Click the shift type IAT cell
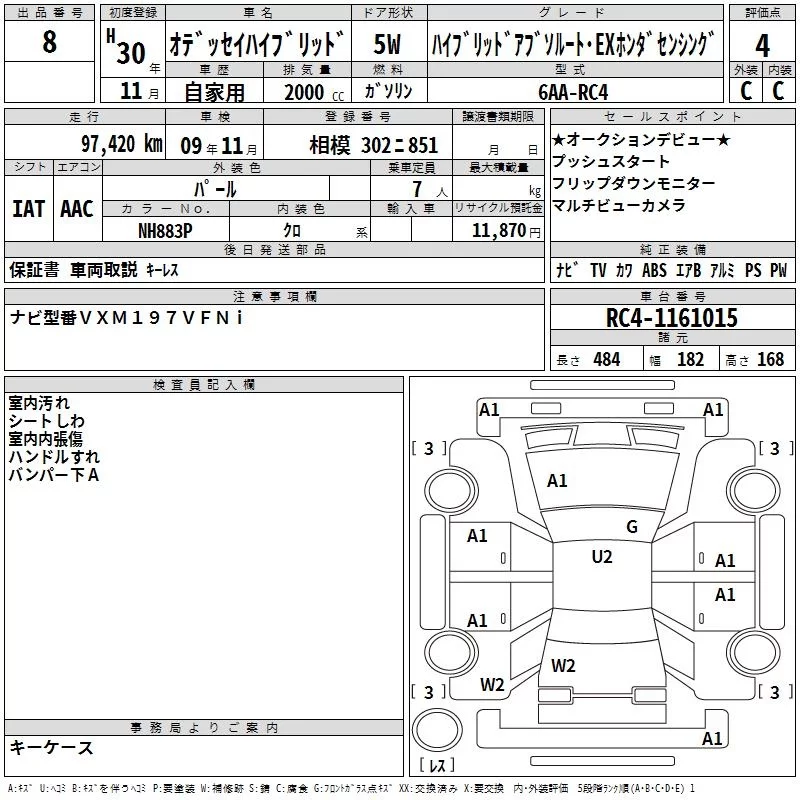Image resolution: width=800 pixels, height=800 pixels. click(29, 209)
